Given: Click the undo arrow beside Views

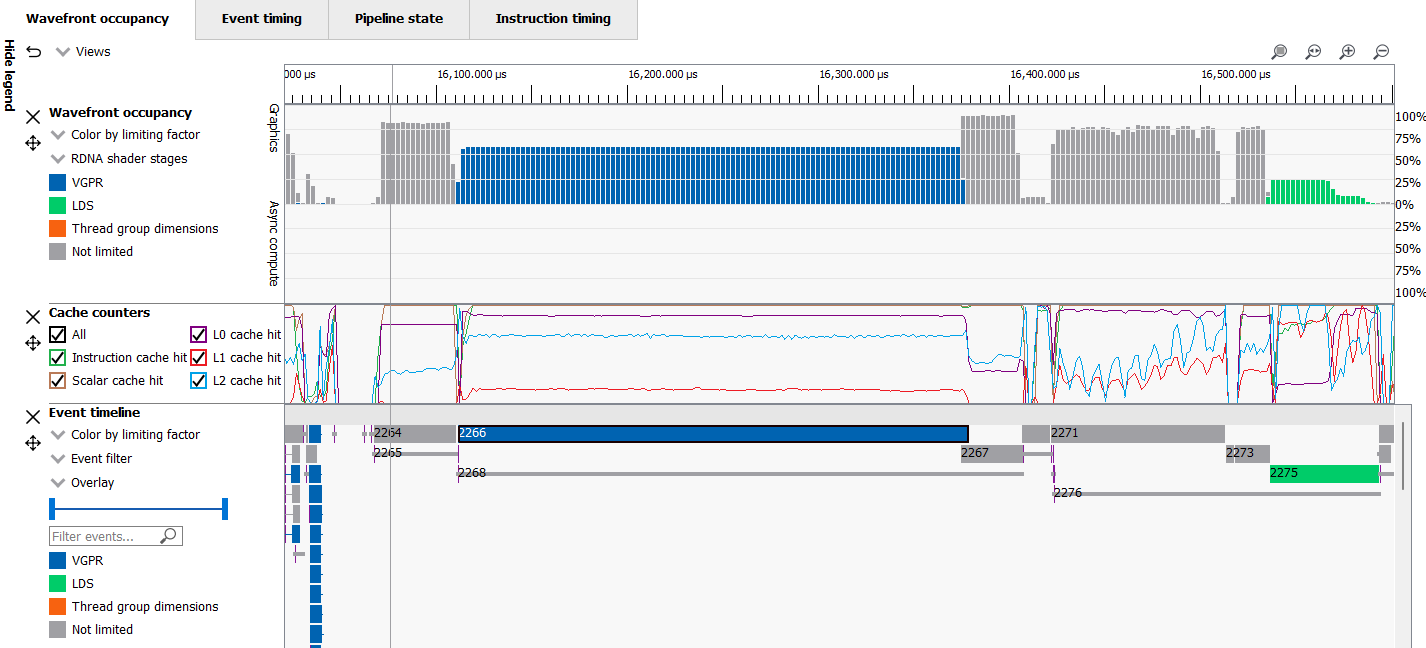Looking at the screenshot, I should pyautogui.click(x=34, y=52).
